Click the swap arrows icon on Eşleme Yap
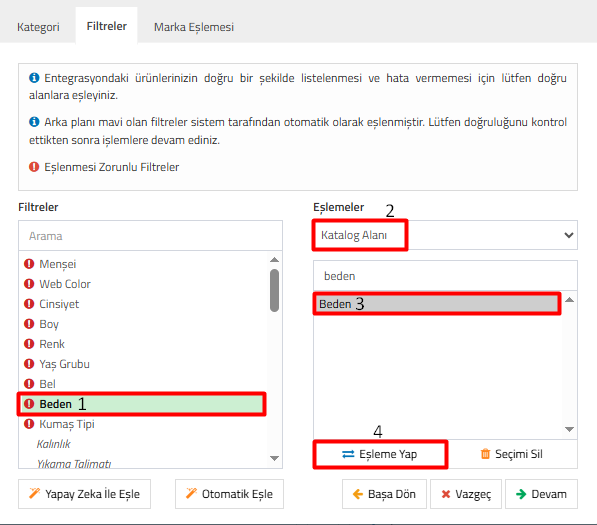The height and width of the screenshot is (525, 597). 348,454
